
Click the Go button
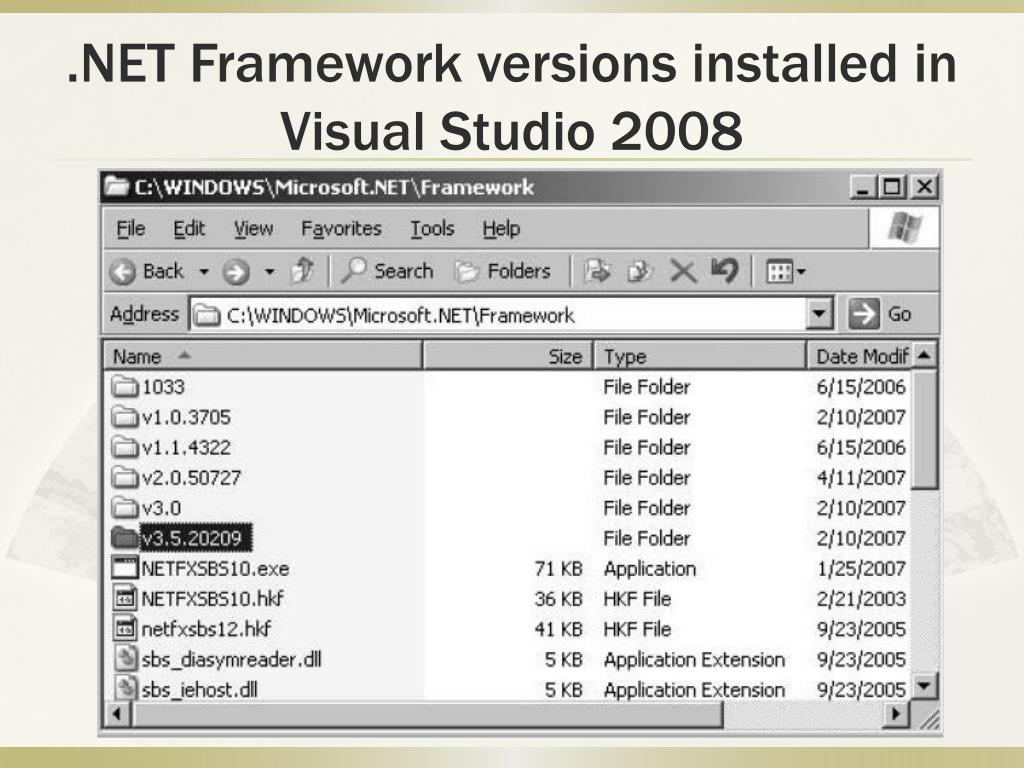tap(880, 314)
